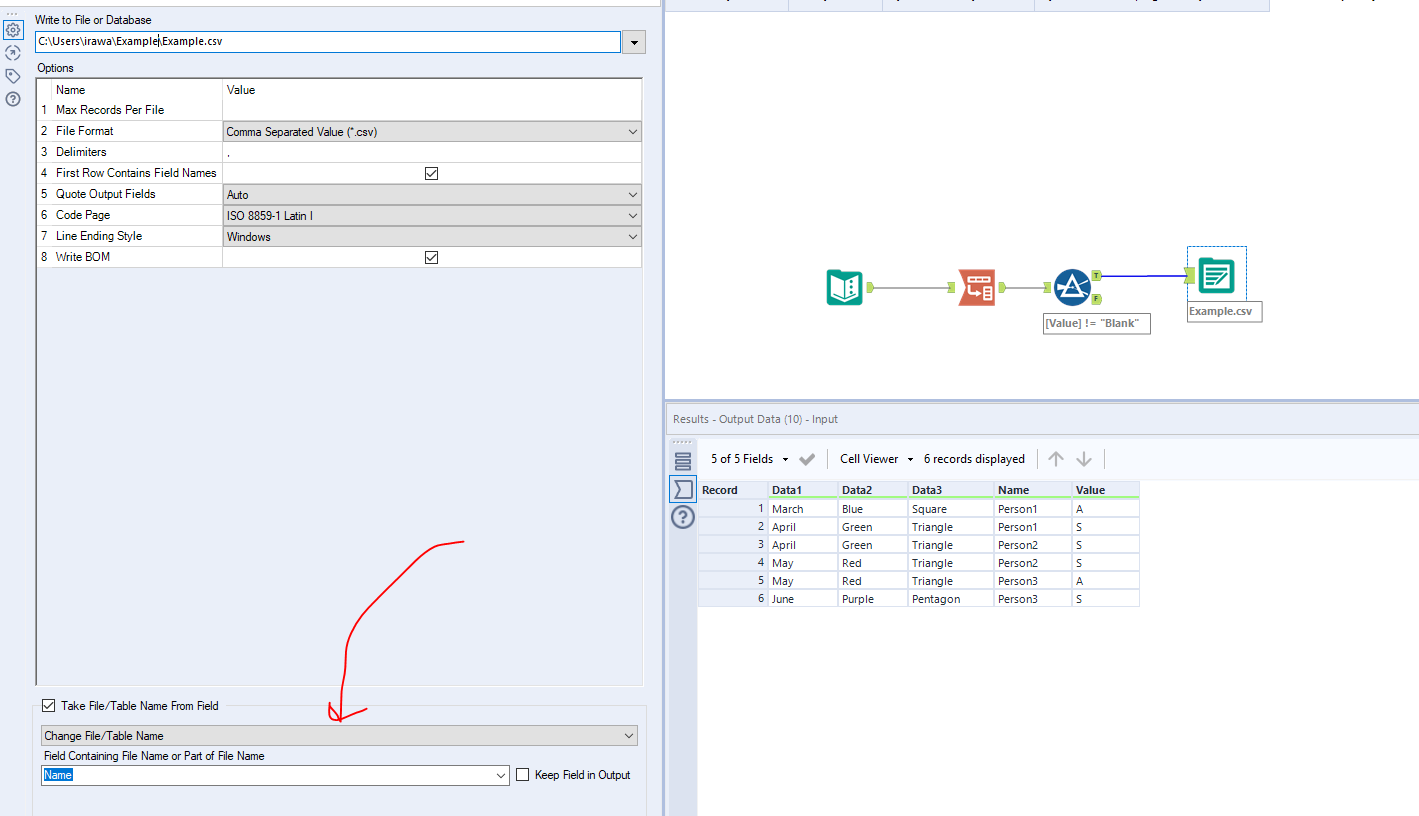Select the Filter tool on canvas
This screenshot has width=1419, height=816.
coord(1071,287)
